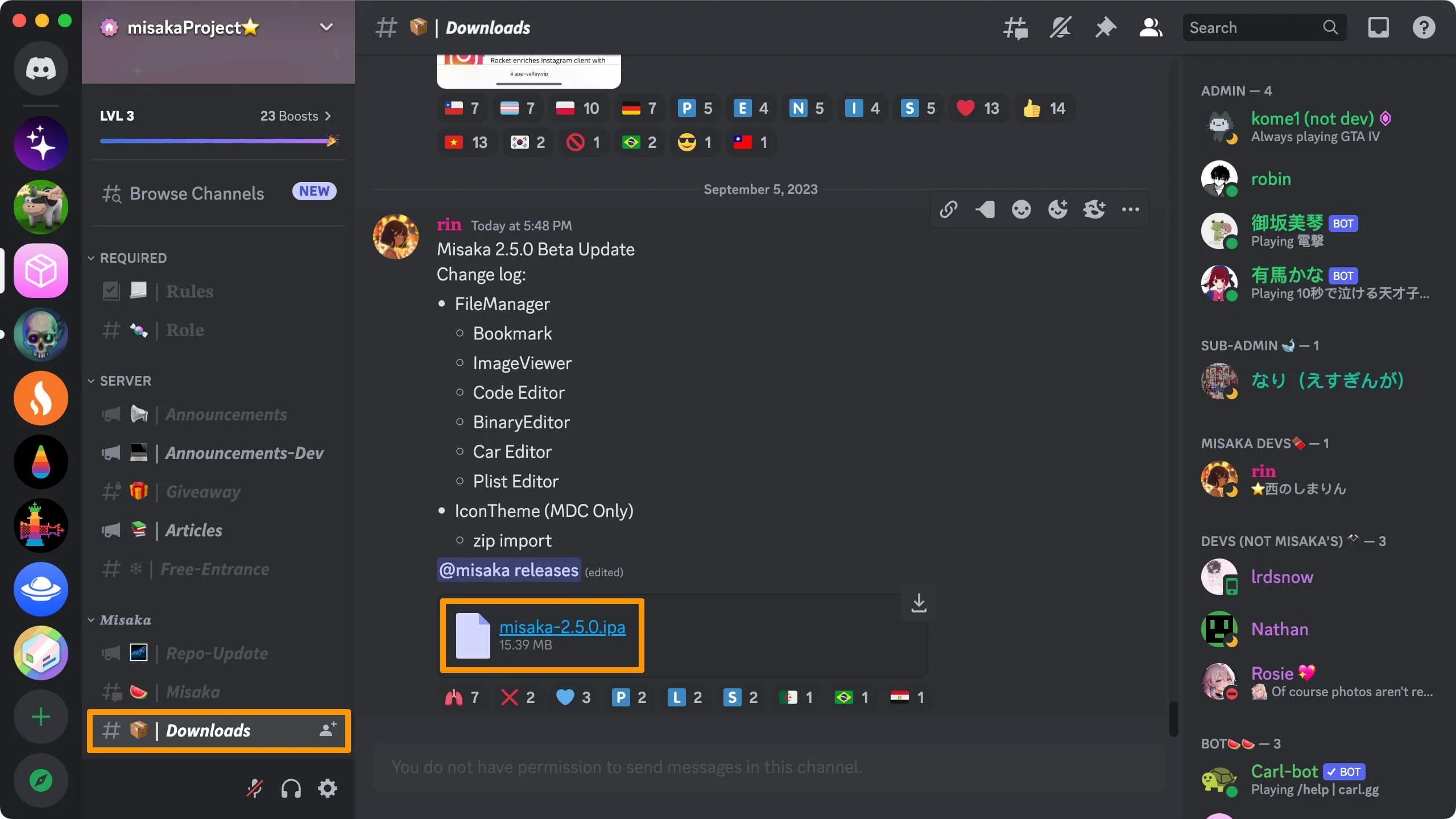
Task: Download the misaka-2.5.0.ipa file
Action: click(x=918, y=603)
